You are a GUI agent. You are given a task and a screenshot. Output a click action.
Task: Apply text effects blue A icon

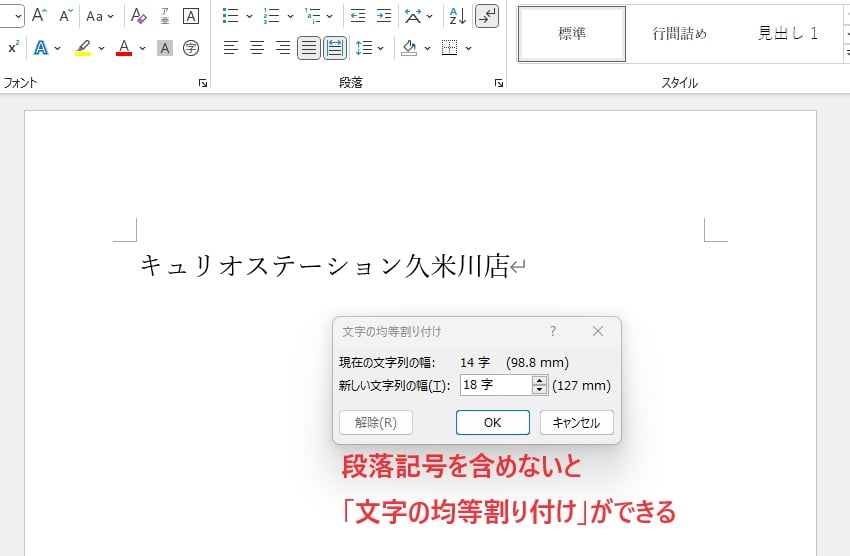click(x=41, y=48)
